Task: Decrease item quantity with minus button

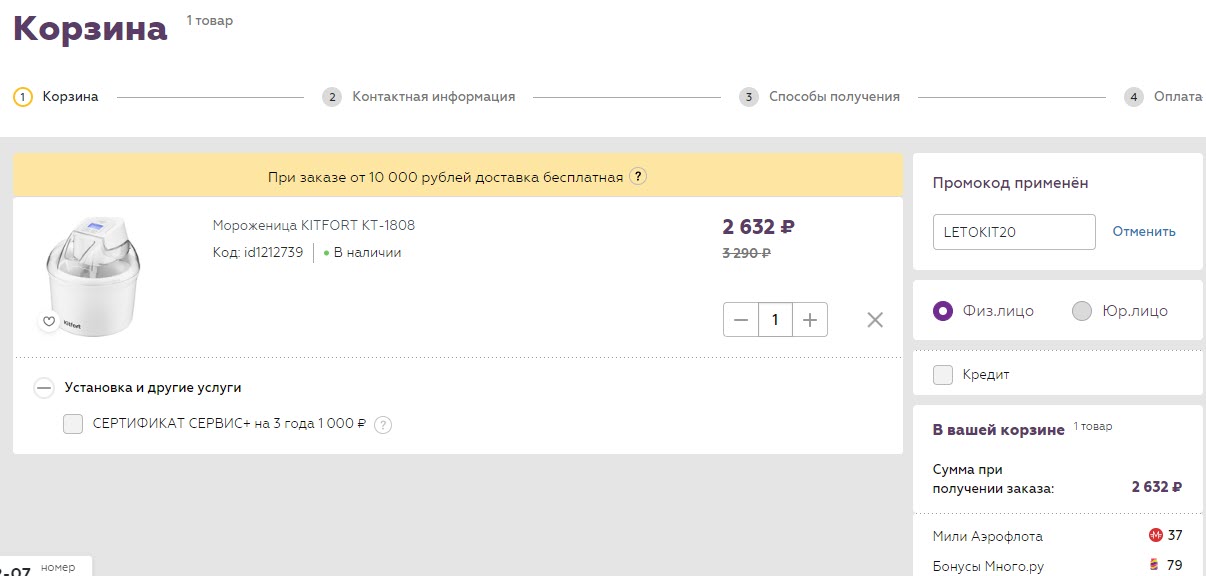Action: point(741,320)
